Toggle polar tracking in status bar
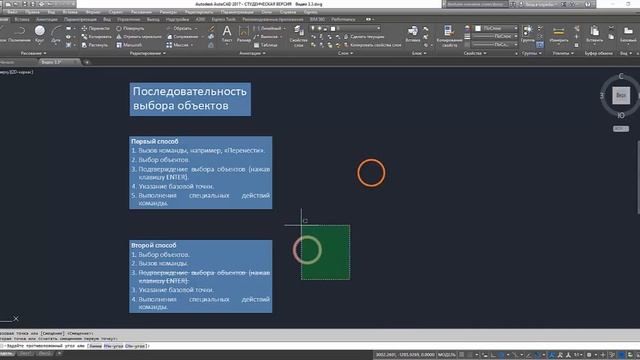This screenshot has height=360, width=640. click(x=502, y=355)
